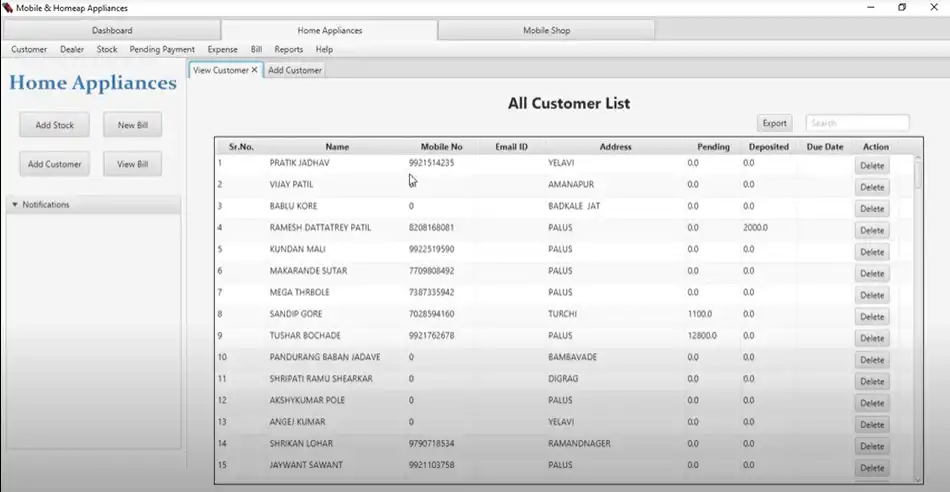Delete customer PRATIK JADHAV

(x=872, y=166)
